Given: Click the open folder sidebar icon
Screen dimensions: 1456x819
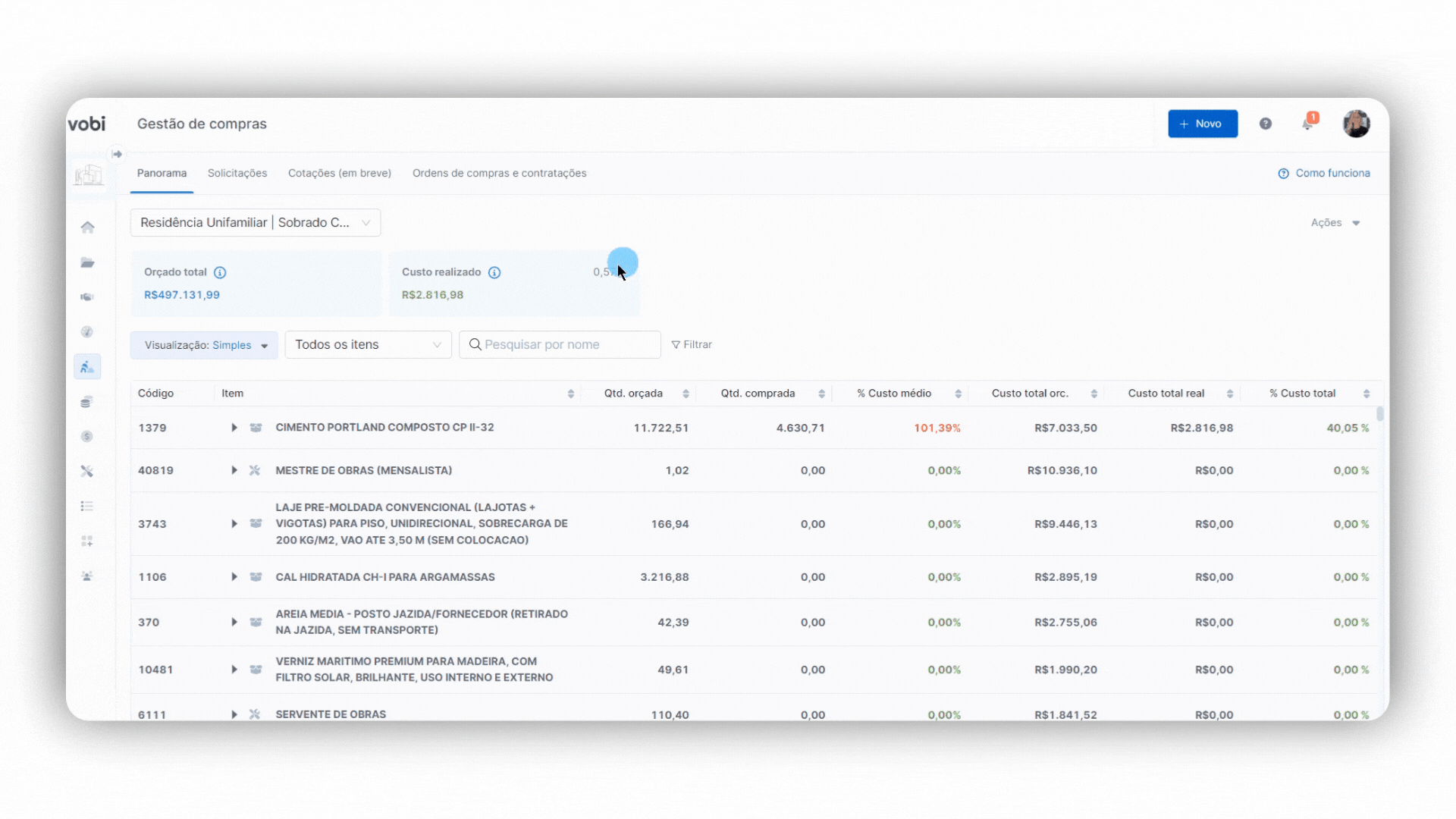Looking at the screenshot, I should click(x=88, y=262).
